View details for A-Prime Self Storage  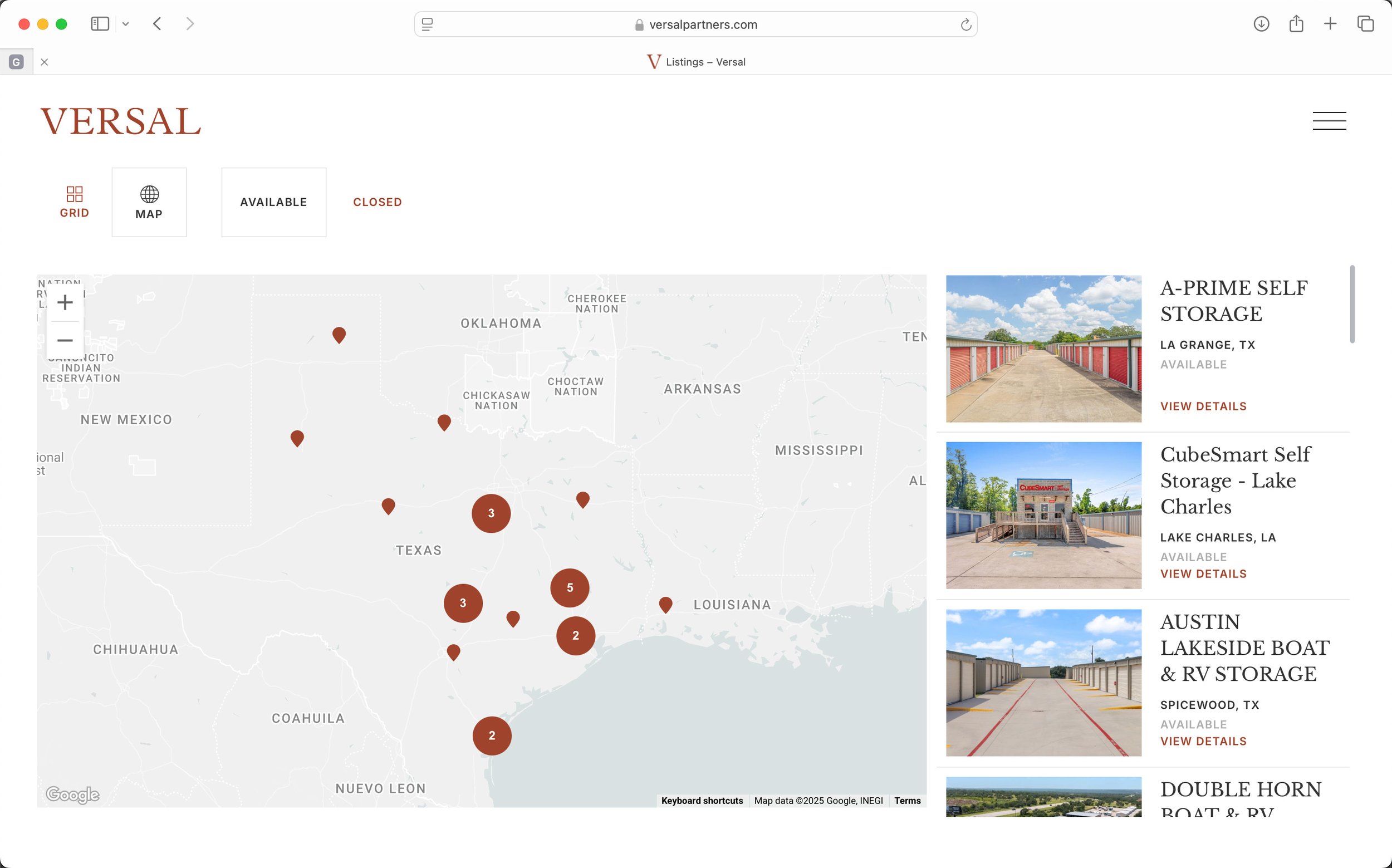click(x=1203, y=406)
